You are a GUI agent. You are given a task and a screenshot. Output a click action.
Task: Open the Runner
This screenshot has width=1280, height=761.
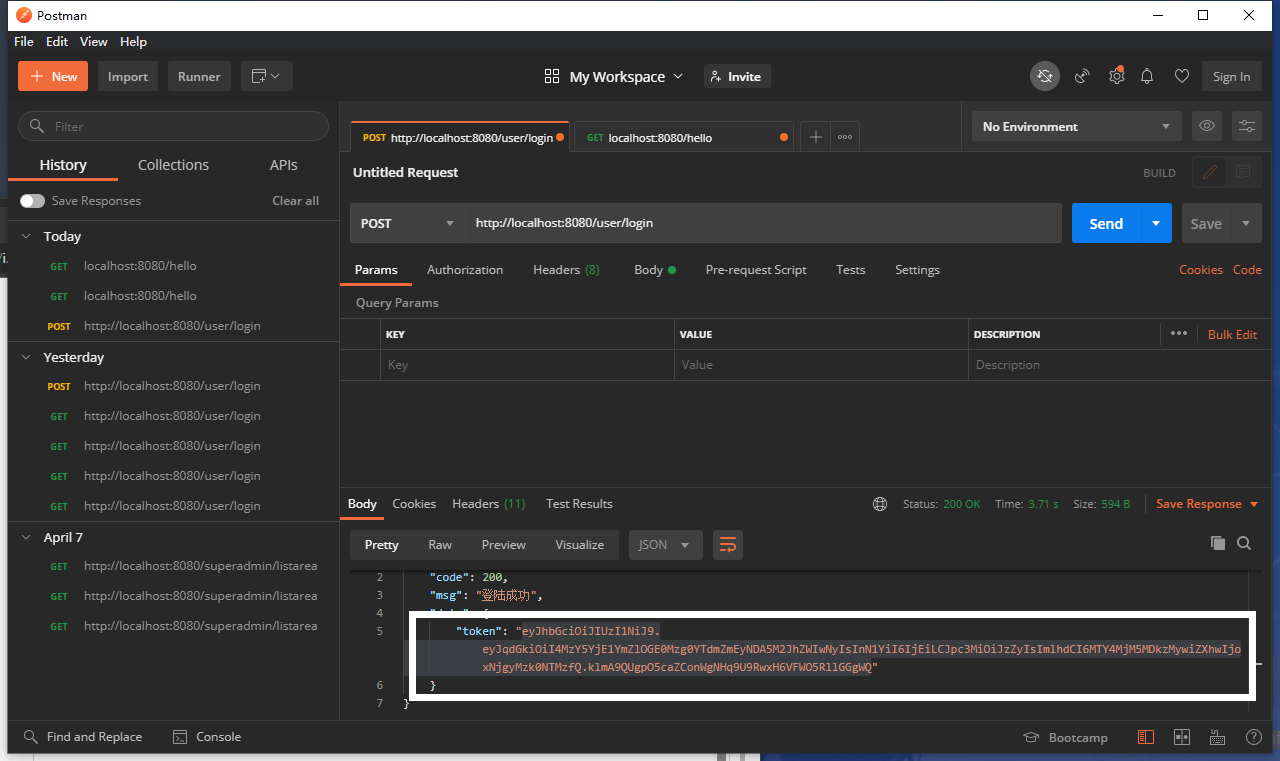point(199,76)
